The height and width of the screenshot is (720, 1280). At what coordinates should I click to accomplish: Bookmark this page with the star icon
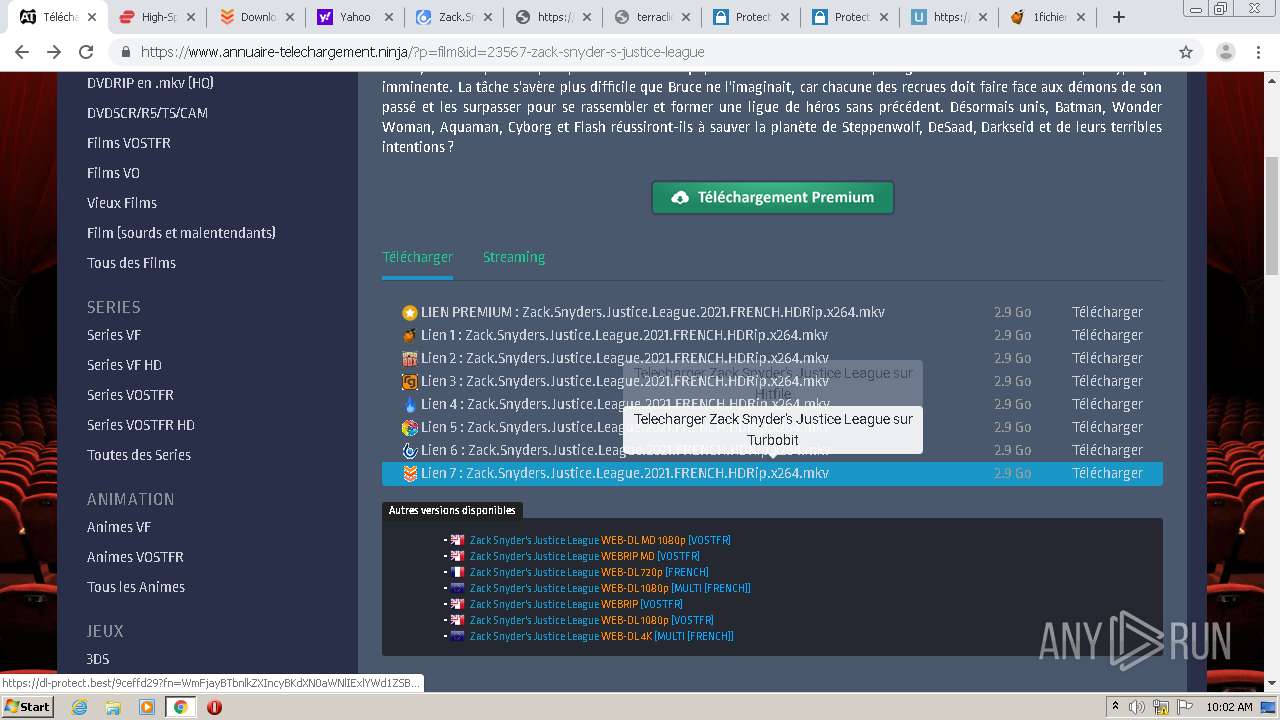click(1186, 52)
